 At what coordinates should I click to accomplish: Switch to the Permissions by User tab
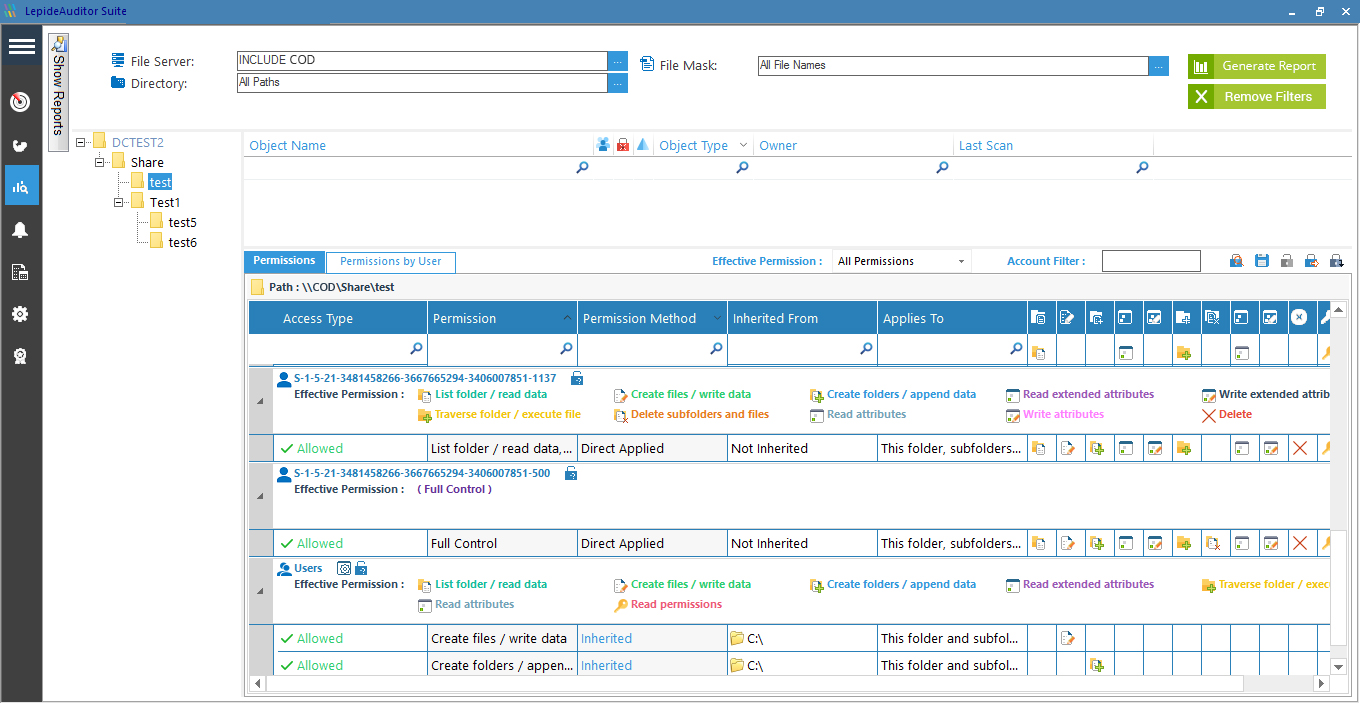(x=390, y=262)
